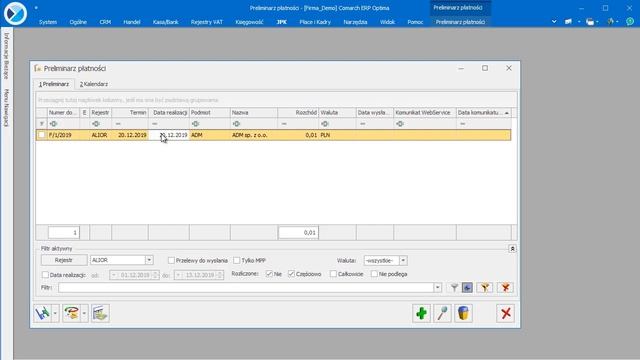Image resolution: width=640 pixels, height=360 pixels.
Task: Open the Rejestr ALIOR dropdown arrow
Action: click(x=149, y=260)
